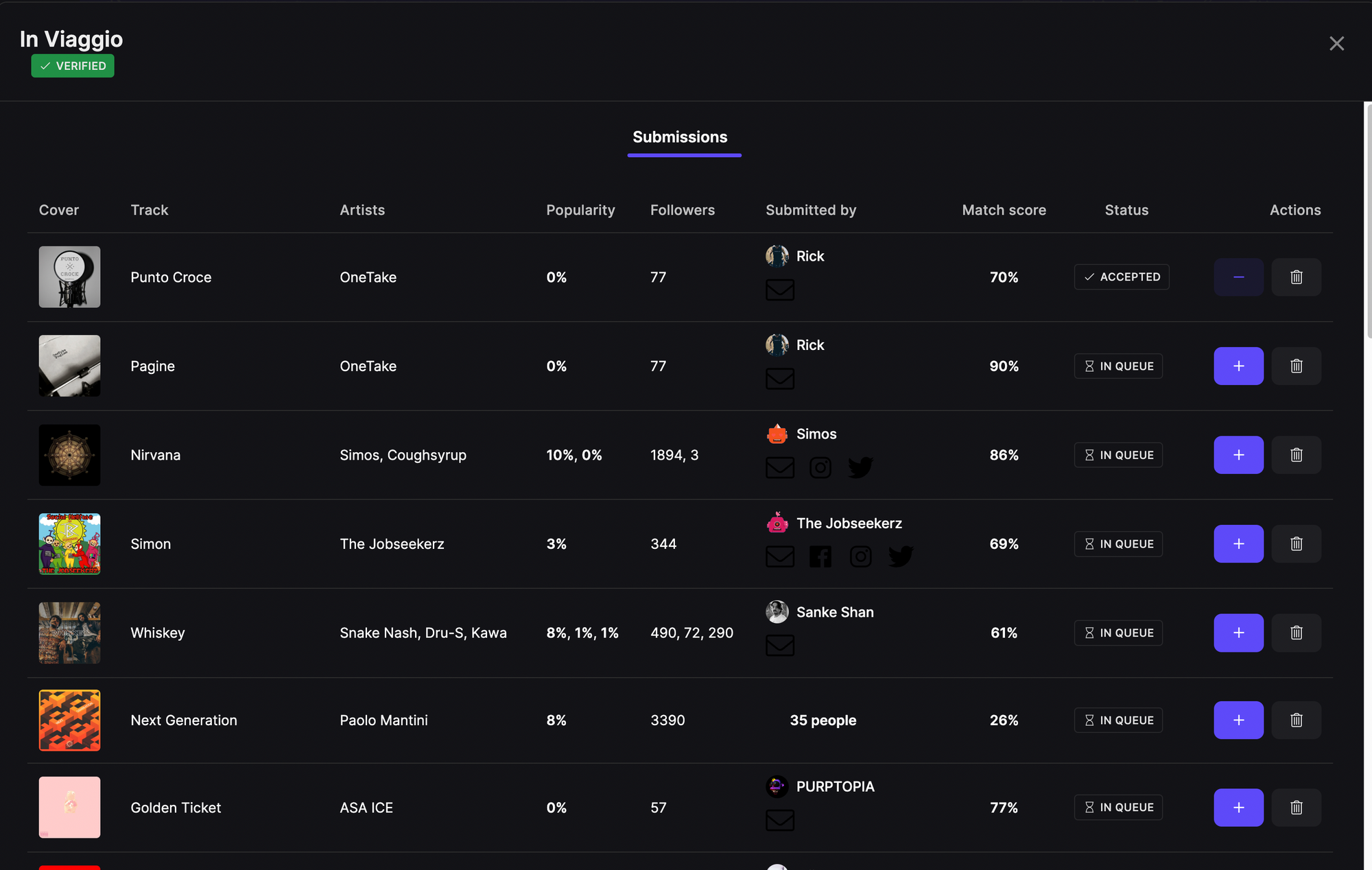
Task: Click the Punto Croce cover thumbnail
Action: (69, 277)
